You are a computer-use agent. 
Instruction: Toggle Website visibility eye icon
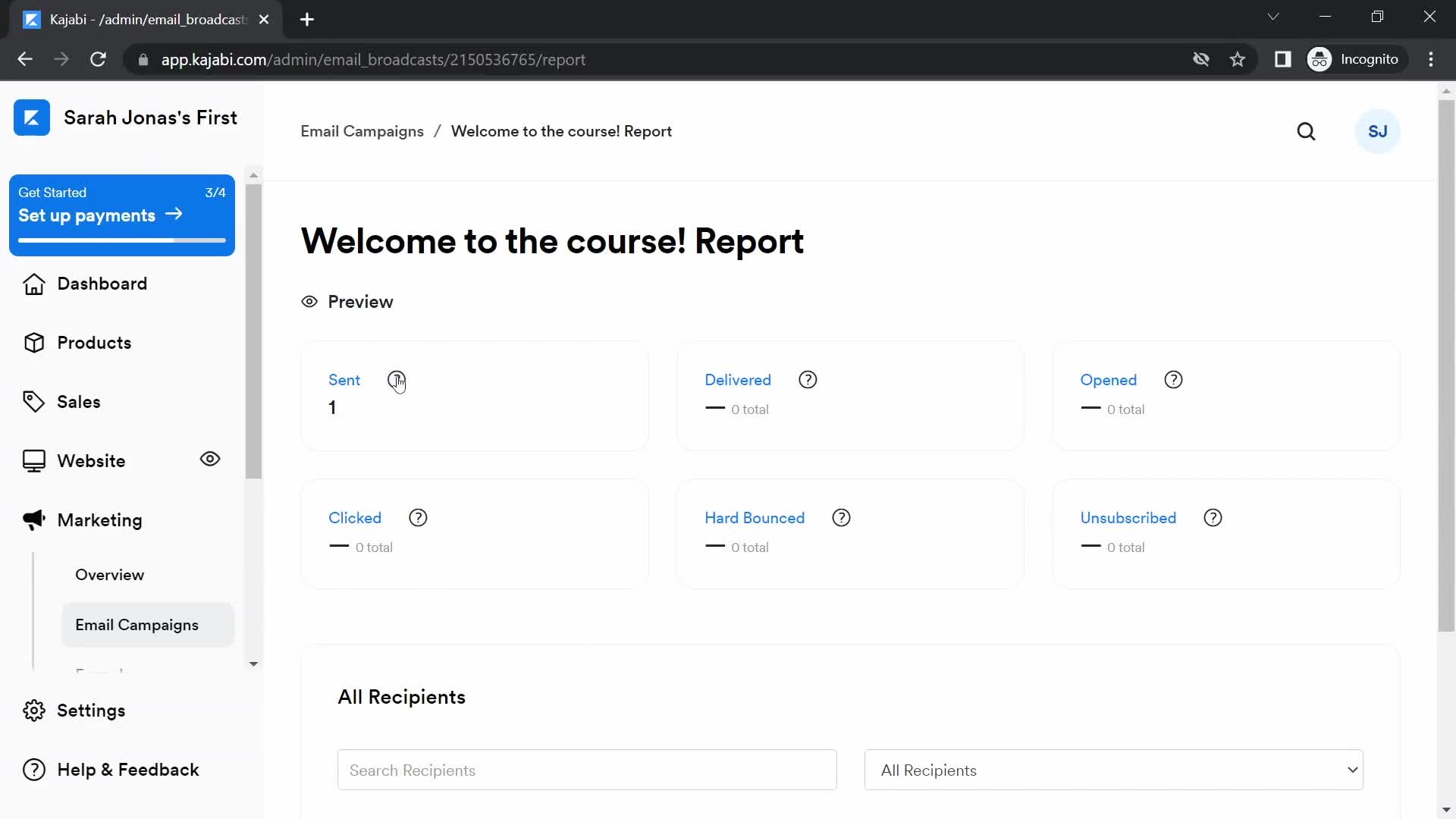(x=210, y=459)
